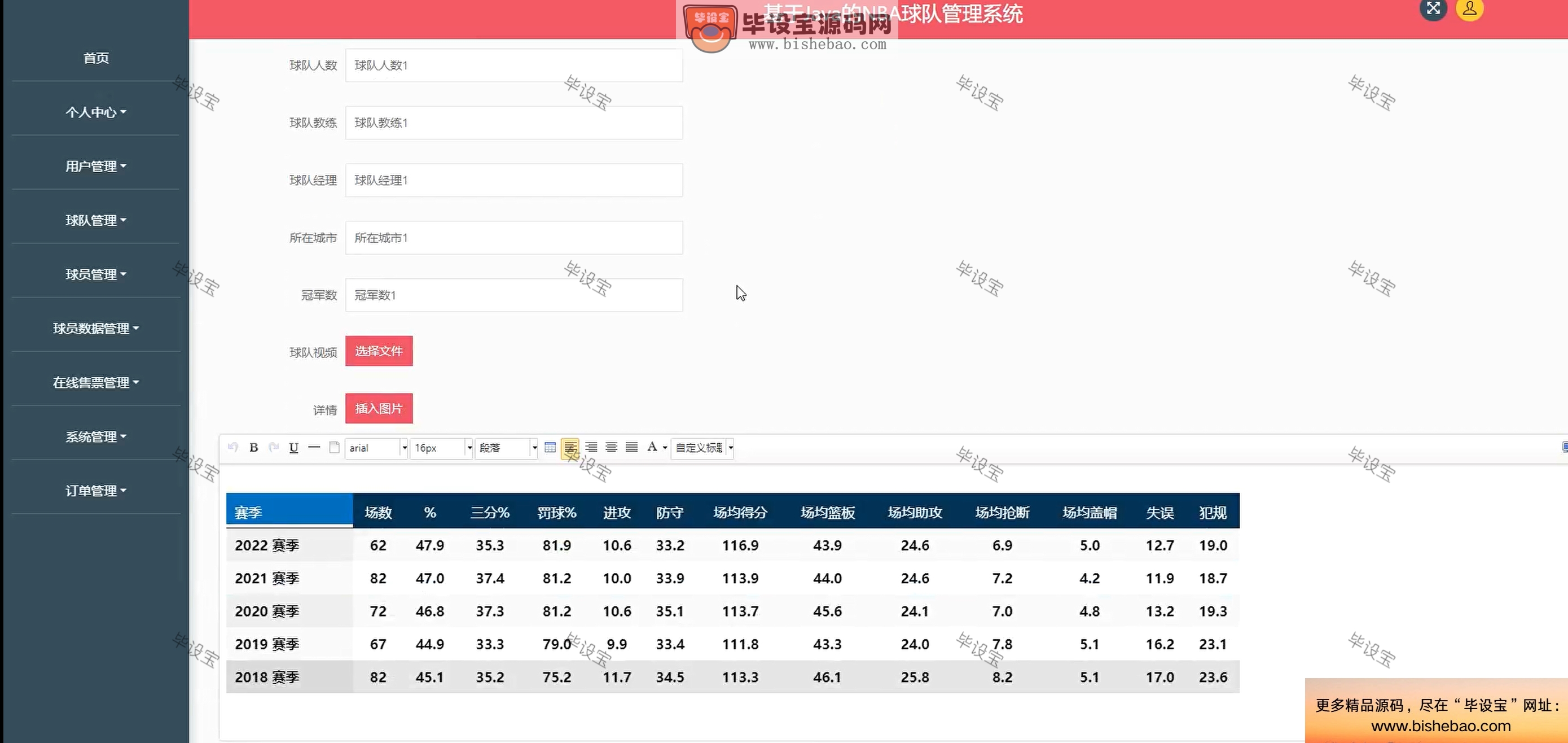This screenshot has width=1568, height=743.
Task: Click the 所在城市 input field
Action: tap(514, 238)
